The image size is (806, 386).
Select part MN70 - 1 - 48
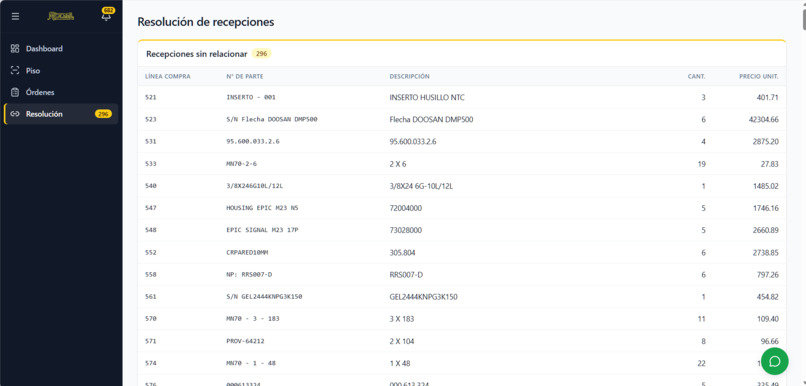tap(251, 363)
